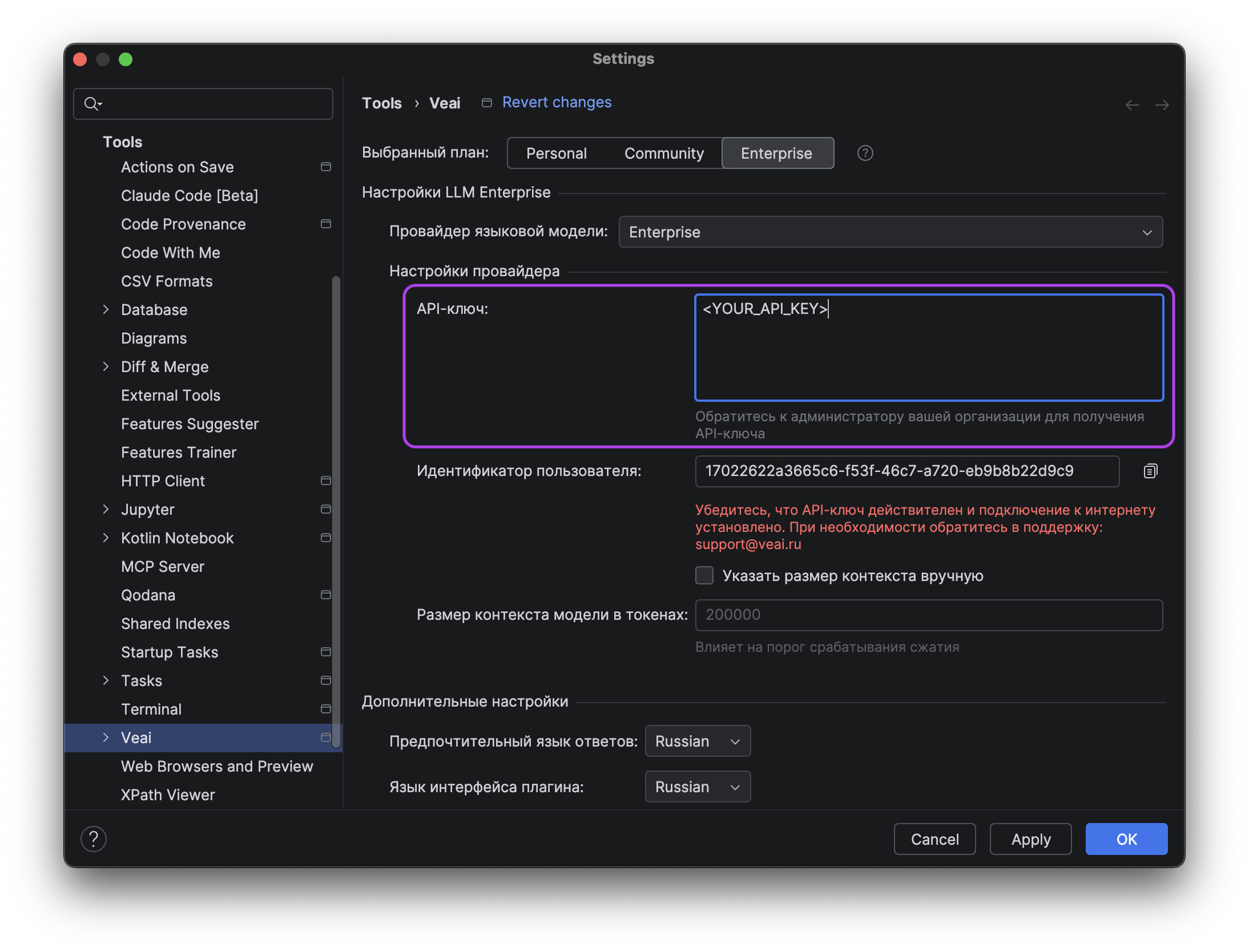Image resolution: width=1249 pixels, height=952 pixels.
Task: Open Code Provenance settings
Action: (x=183, y=224)
